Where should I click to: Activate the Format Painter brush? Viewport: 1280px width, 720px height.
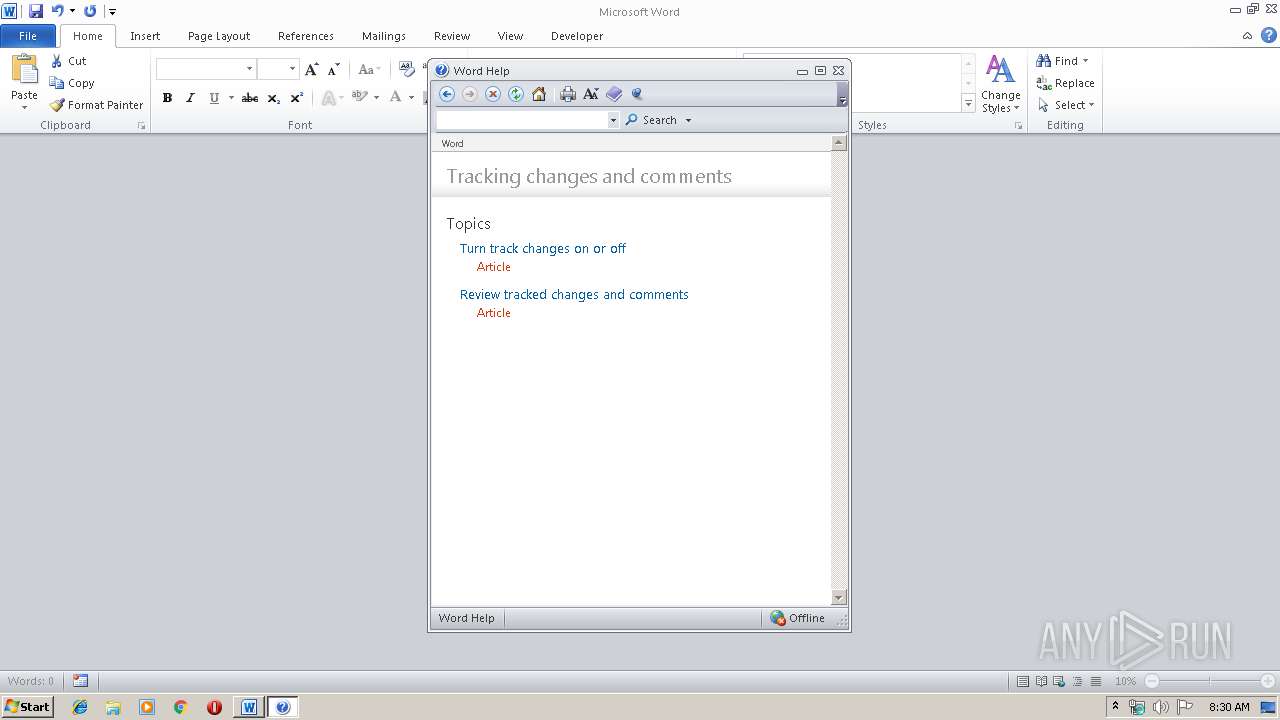point(57,105)
